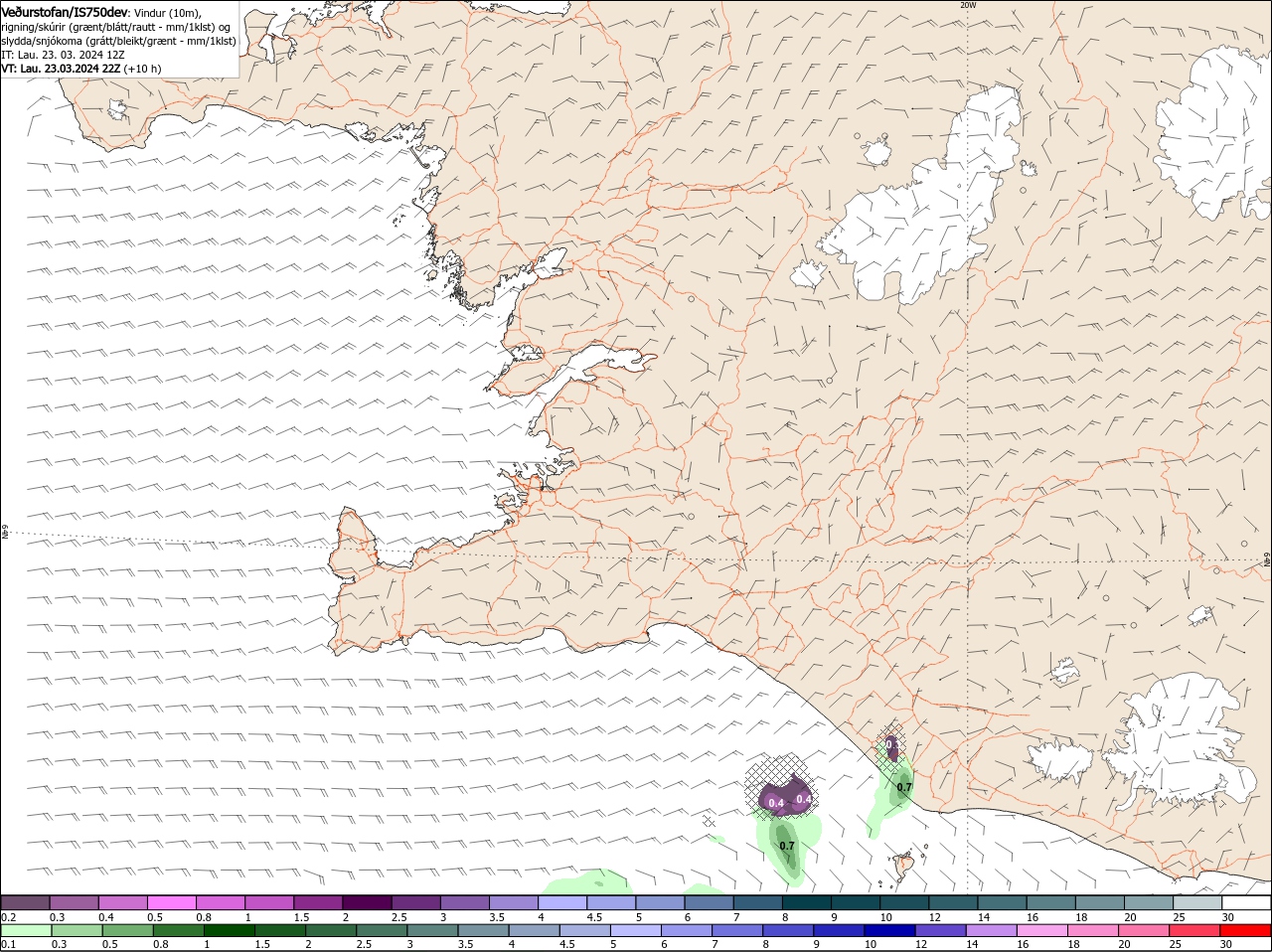Pick rain legend red swatch after 30
The image size is (1272, 952).
(1246, 930)
